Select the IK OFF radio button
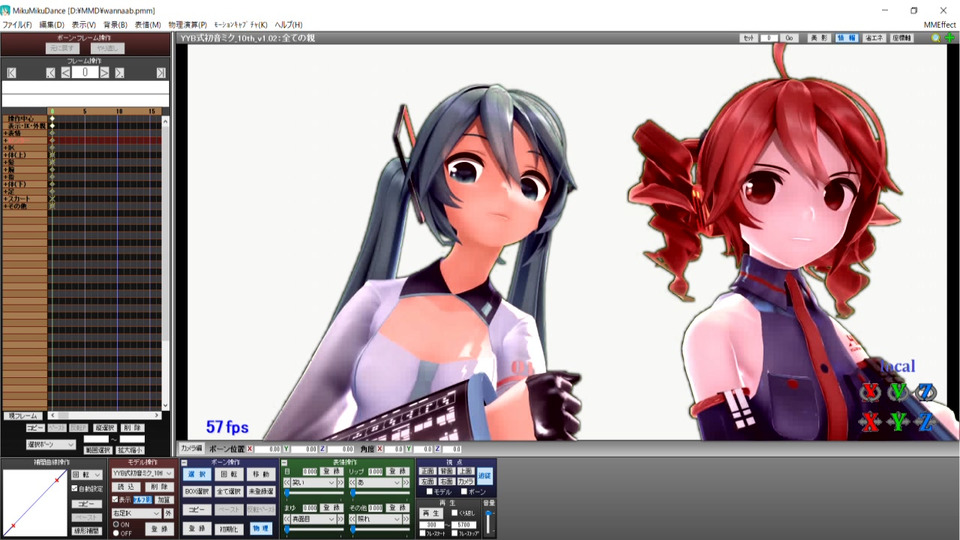Image resolution: width=960 pixels, height=540 pixels. [x=116, y=533]
